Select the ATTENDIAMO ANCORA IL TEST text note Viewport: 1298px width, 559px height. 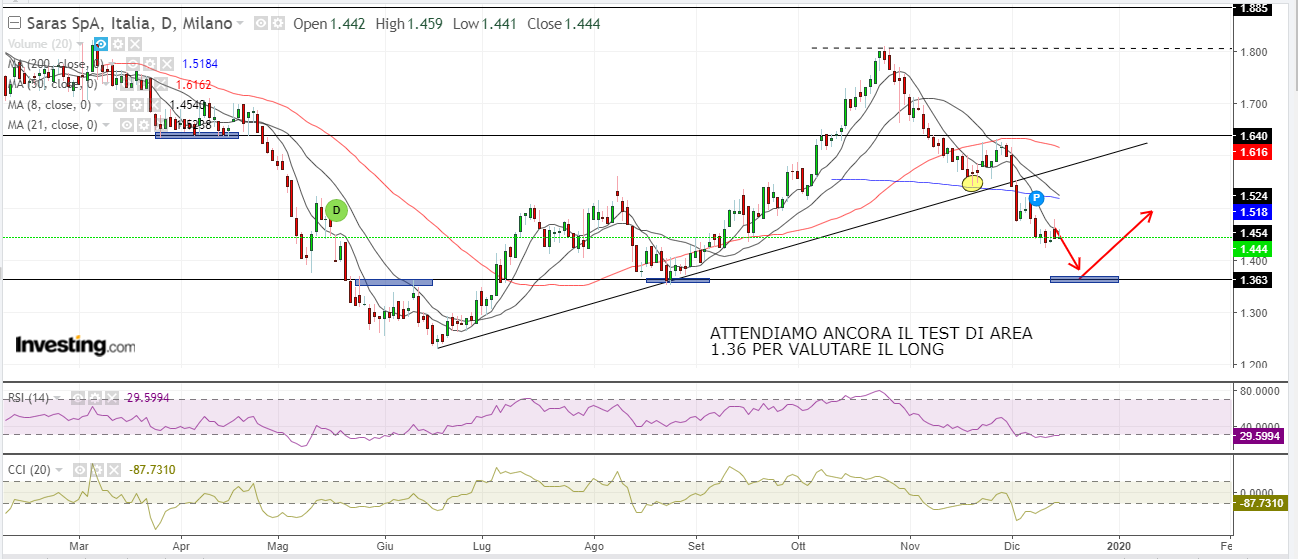[870, 341]
